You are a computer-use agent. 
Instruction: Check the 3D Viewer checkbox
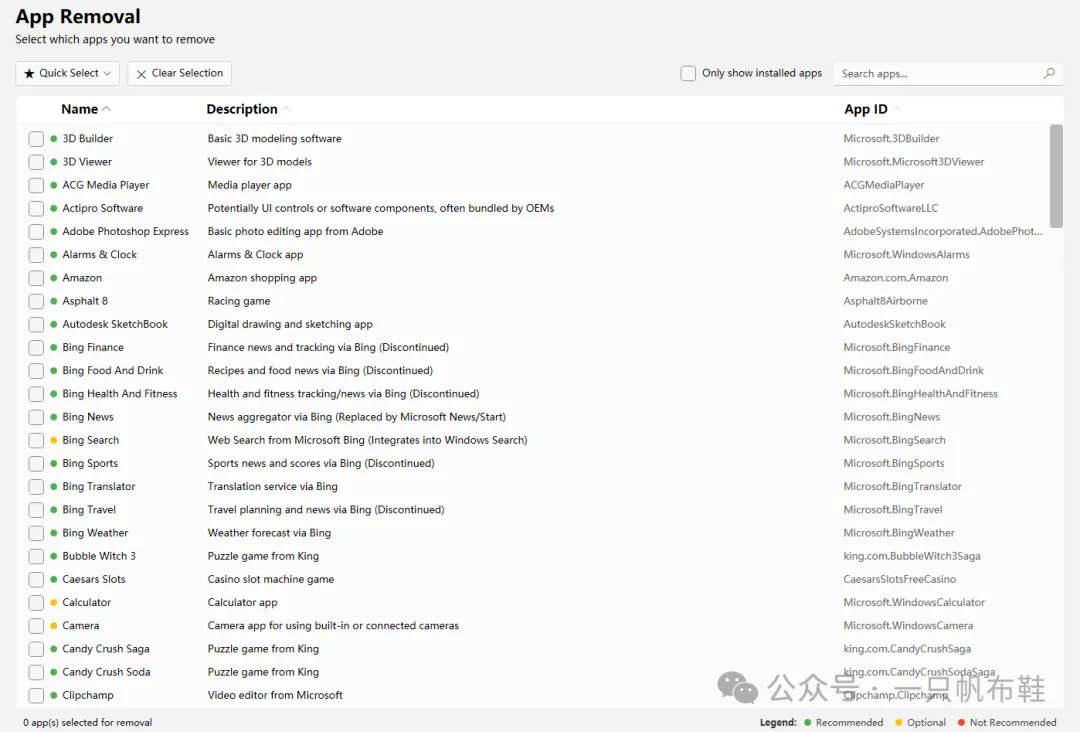tap(37, 162)
